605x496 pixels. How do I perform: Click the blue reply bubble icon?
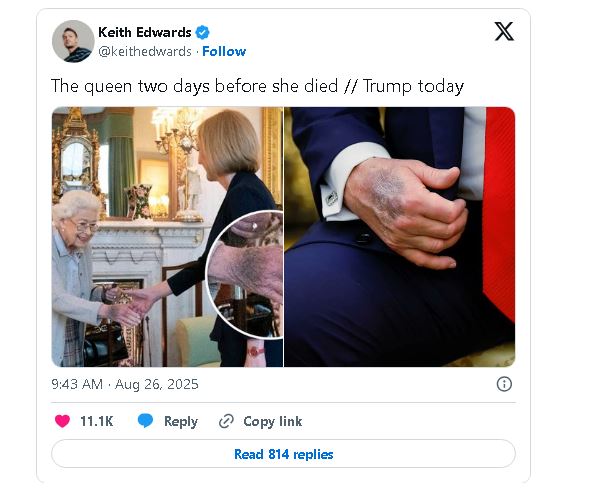click(145, 421)
